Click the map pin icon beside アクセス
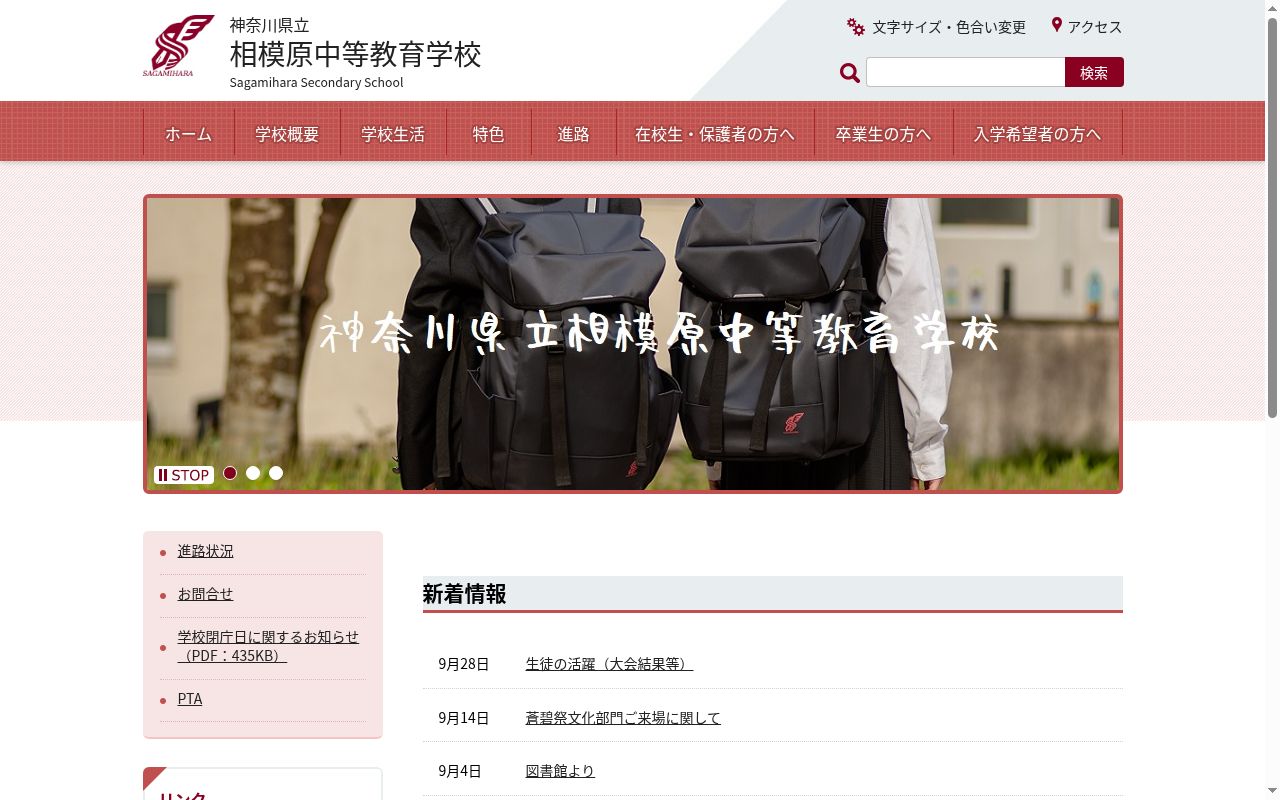This screenshot has width=1280, height=800. 1056,25
